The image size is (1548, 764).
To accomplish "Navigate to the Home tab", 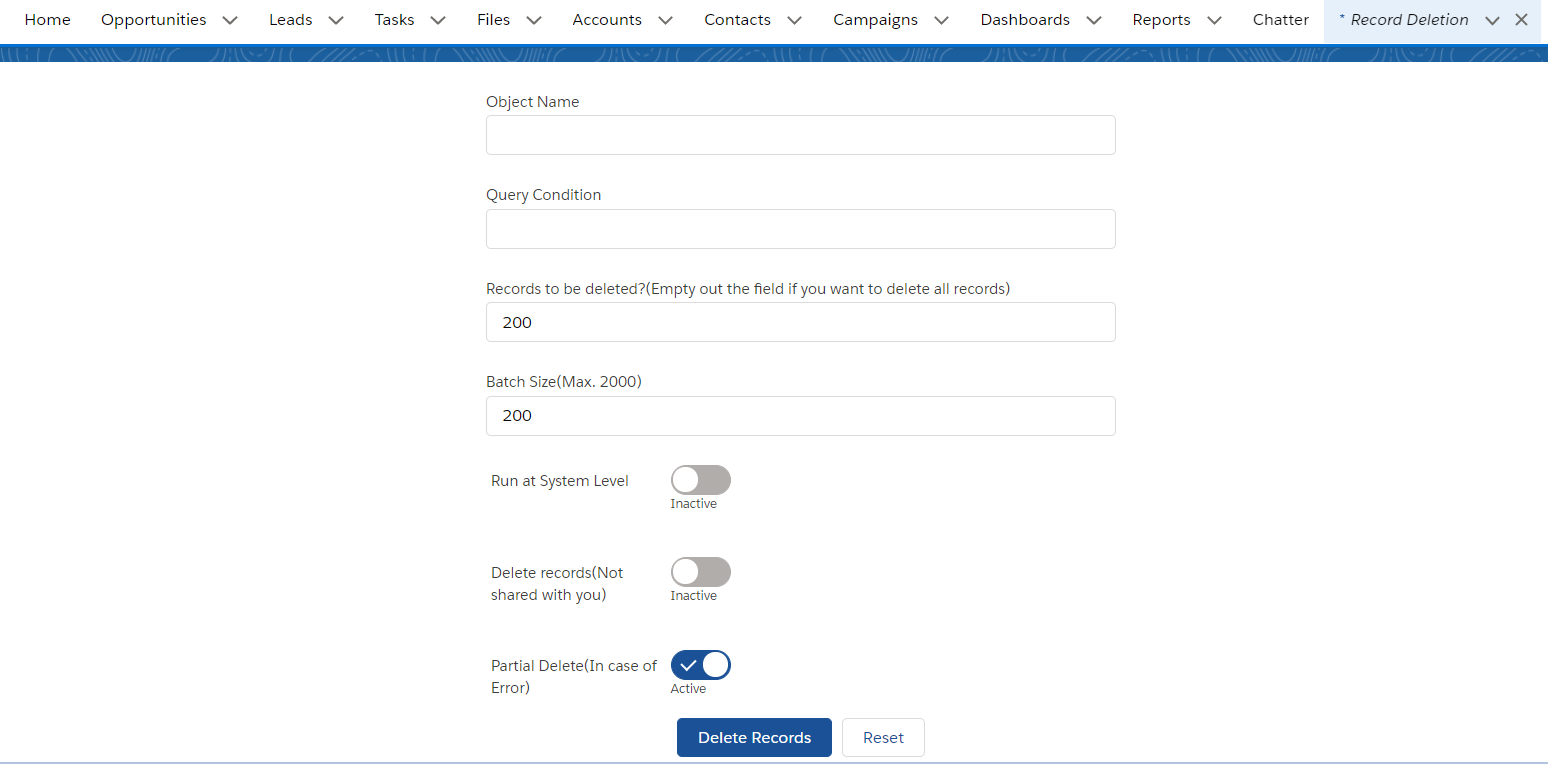I will [47, 19].
